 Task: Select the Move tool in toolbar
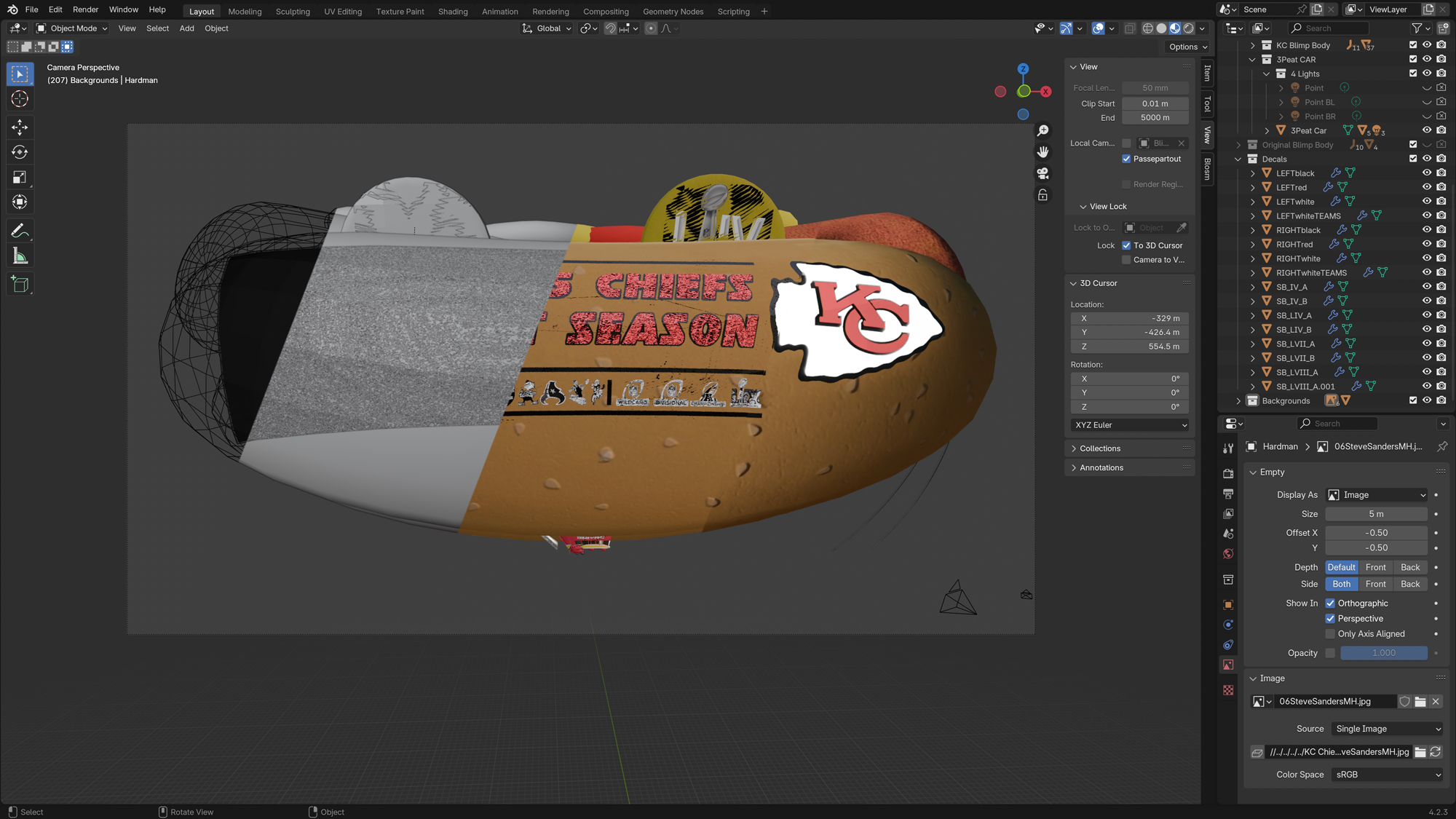20,127
